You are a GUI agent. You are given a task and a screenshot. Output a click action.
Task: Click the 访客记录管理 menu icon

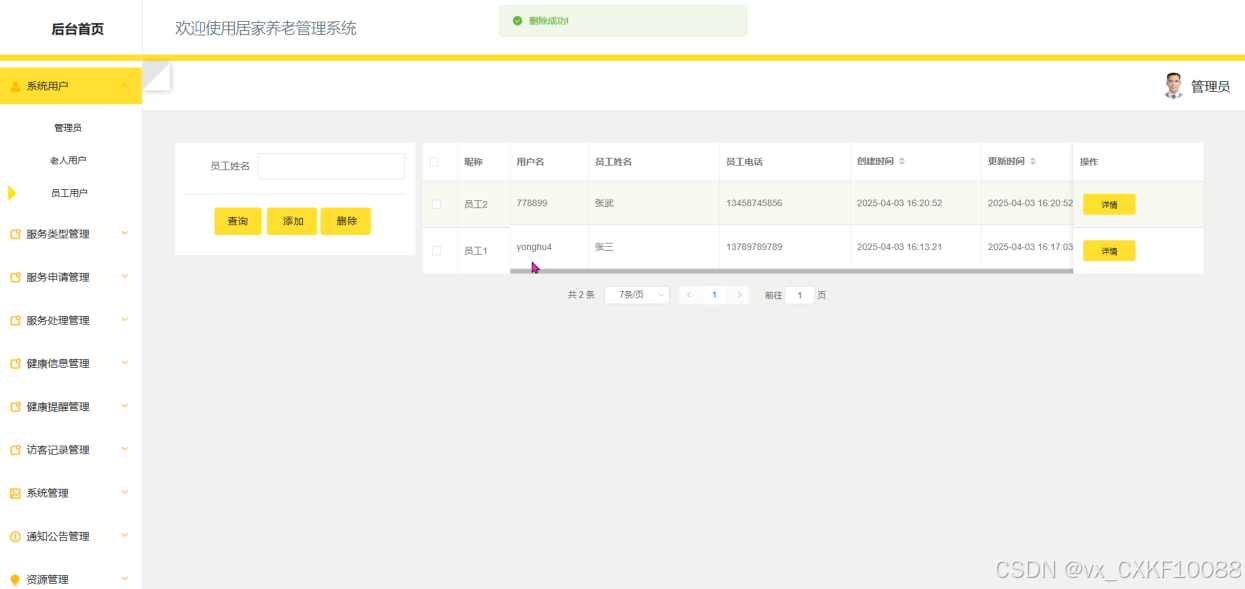(x=15, y=450)
